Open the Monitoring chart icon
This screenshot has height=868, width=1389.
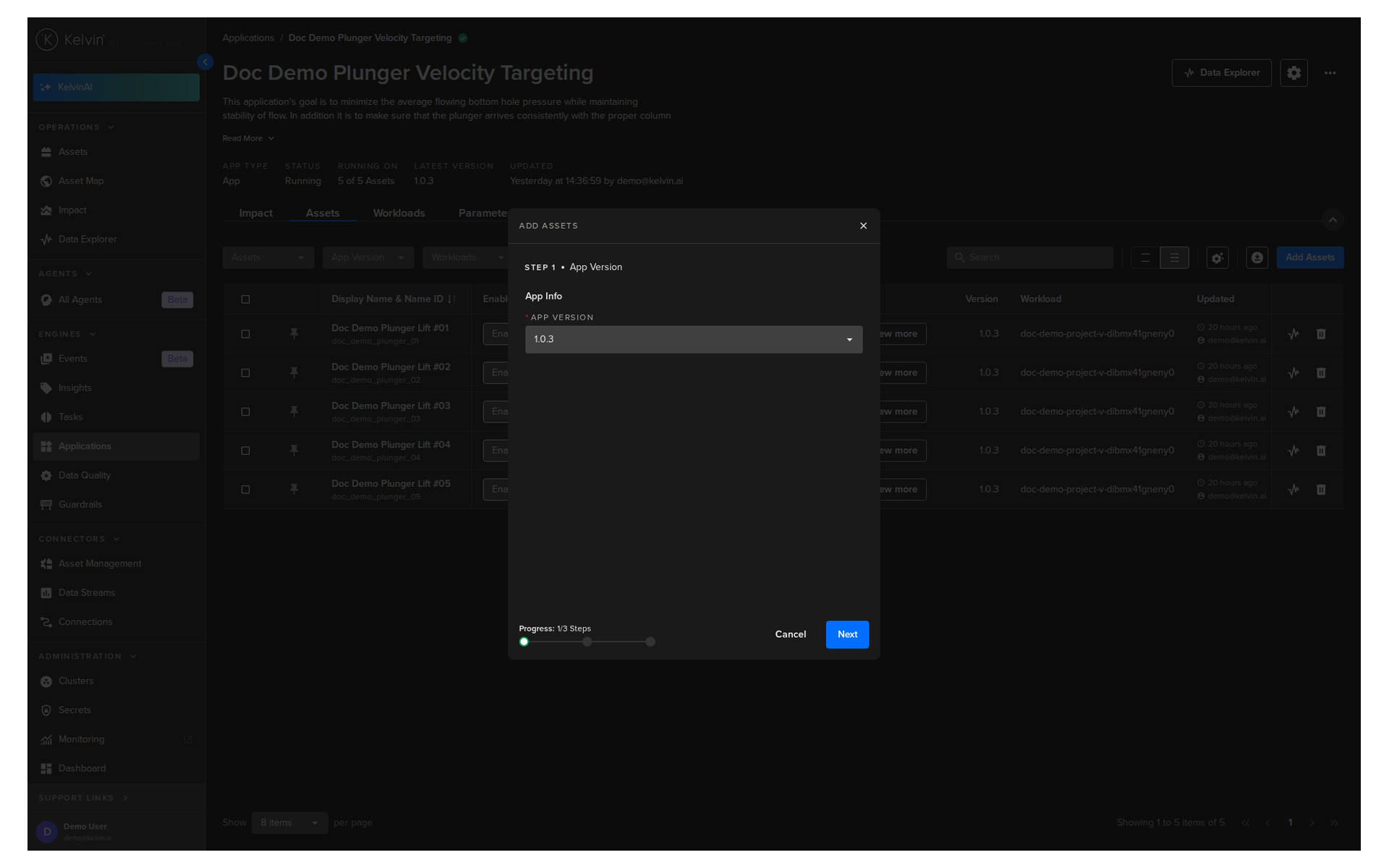[x=46, y=739]
